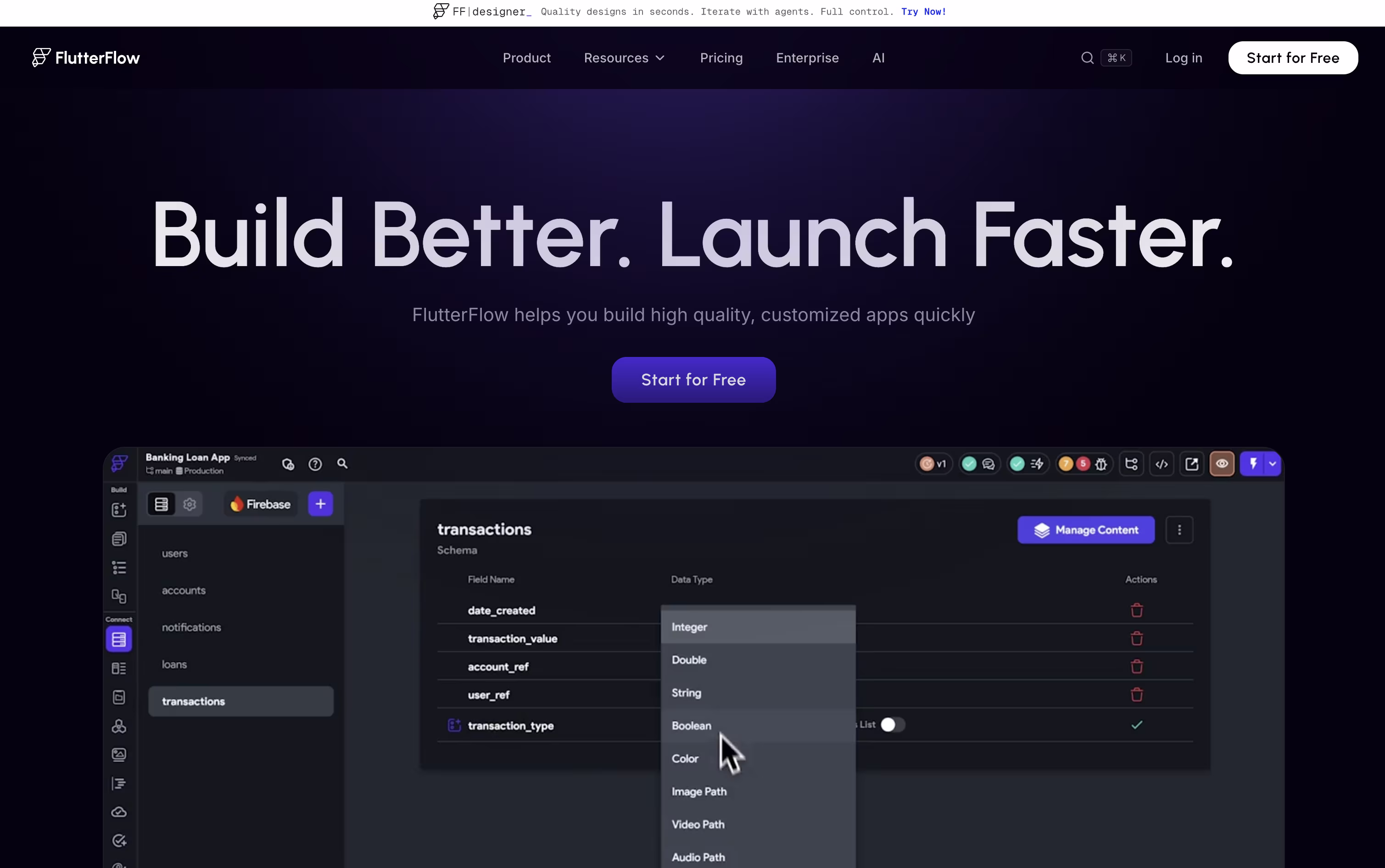Delete the account_ref field
1385x868 pixels.
click(1136, 667)
